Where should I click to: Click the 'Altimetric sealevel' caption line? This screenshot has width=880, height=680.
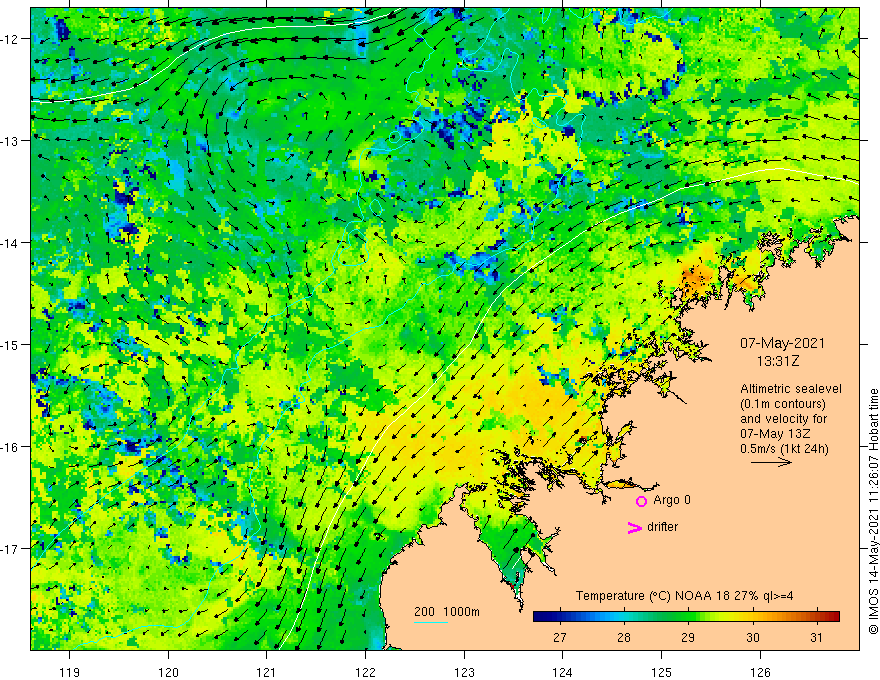click(x=791, y=389)
